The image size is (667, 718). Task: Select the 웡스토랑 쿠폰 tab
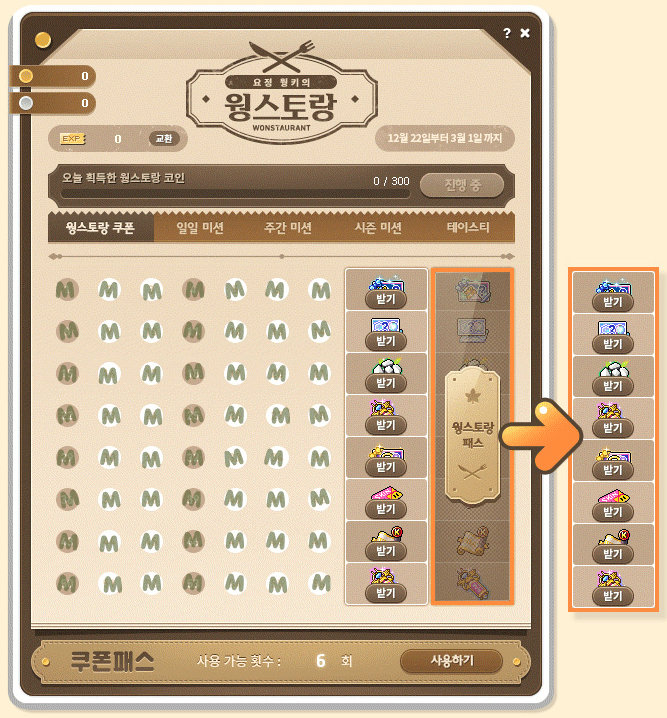[x=101, y=228]
